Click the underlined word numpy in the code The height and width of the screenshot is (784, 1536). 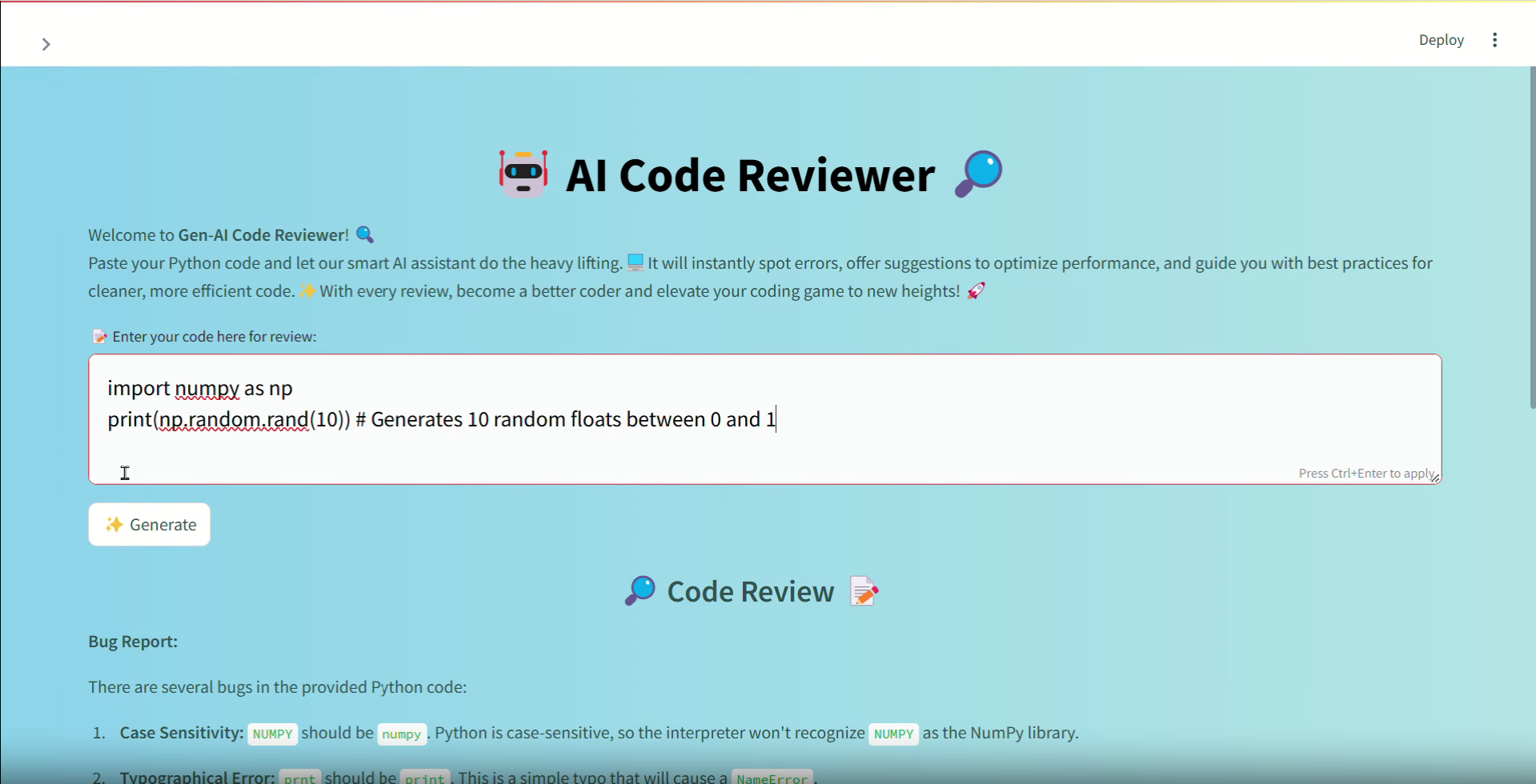(x=207, y=389)
